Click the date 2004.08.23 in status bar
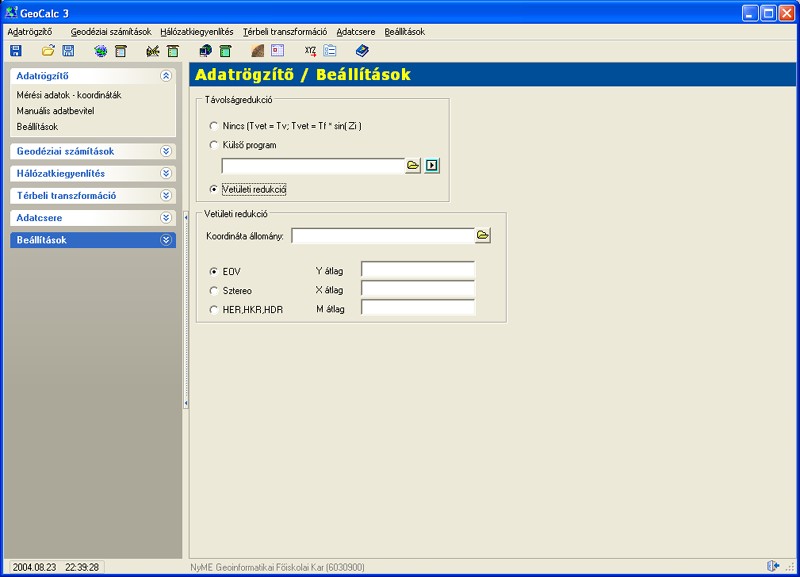This screenshot has width=800, height=577. click(35, 567)
